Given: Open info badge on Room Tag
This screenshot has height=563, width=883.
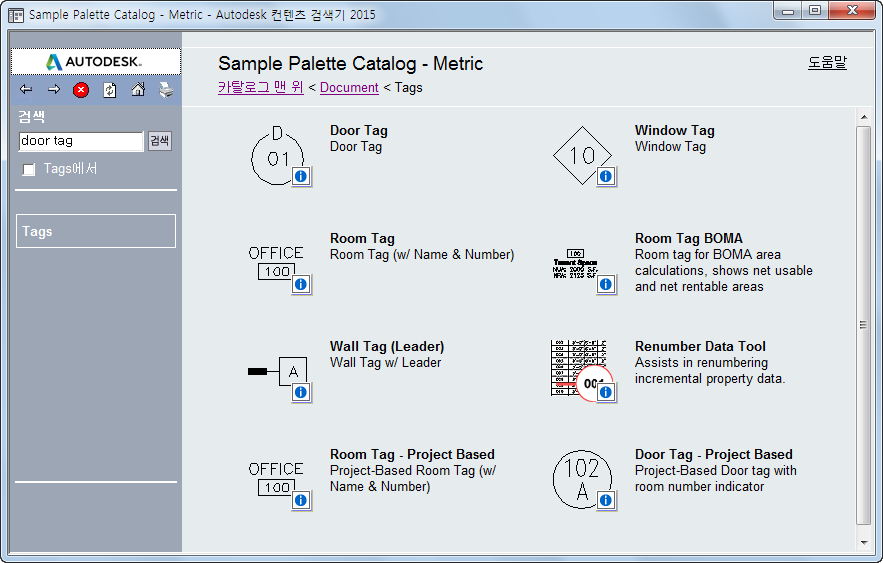Looking at the screenshot, I should coord(301,284).
